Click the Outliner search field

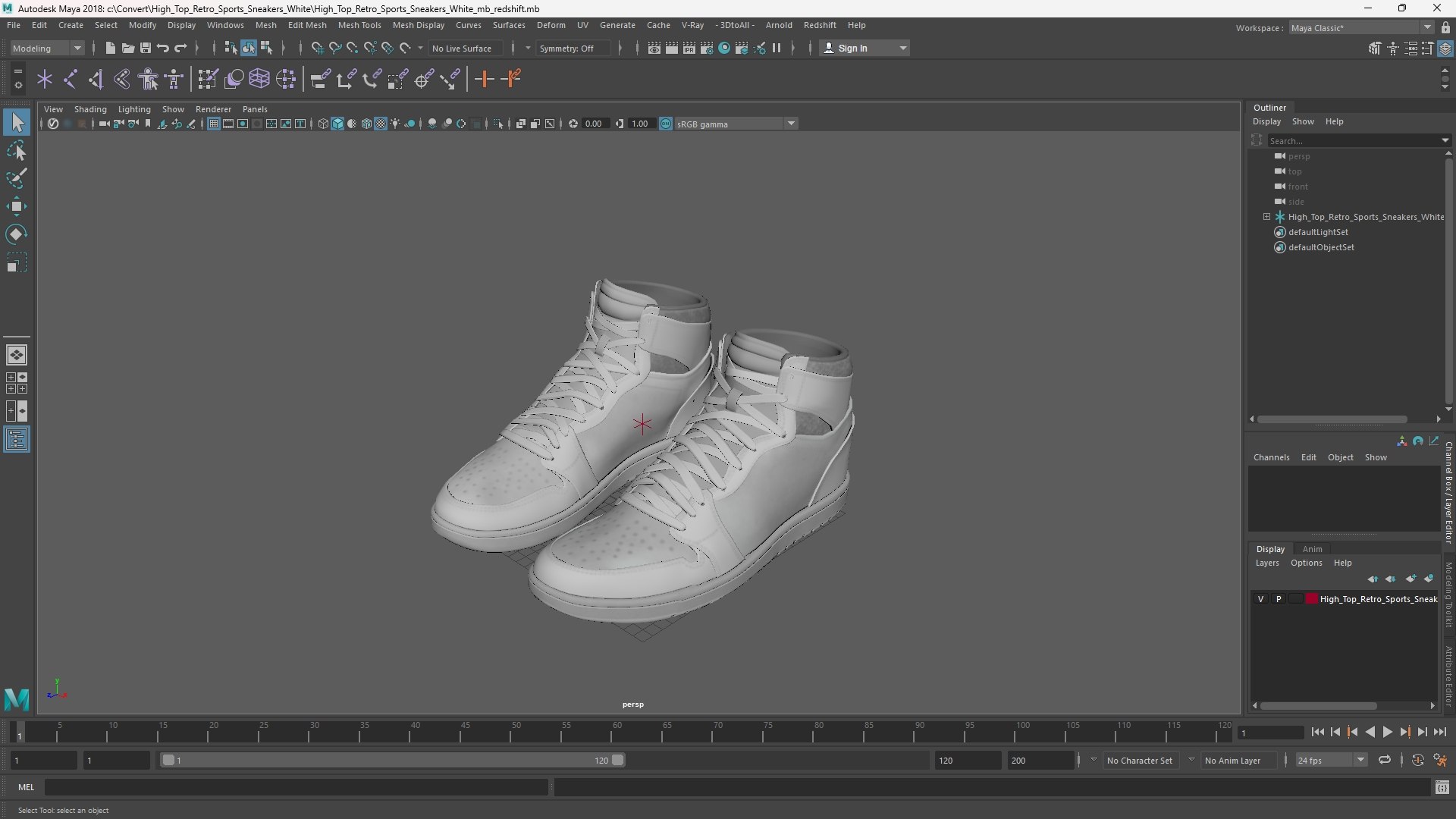pos(1357,140)
